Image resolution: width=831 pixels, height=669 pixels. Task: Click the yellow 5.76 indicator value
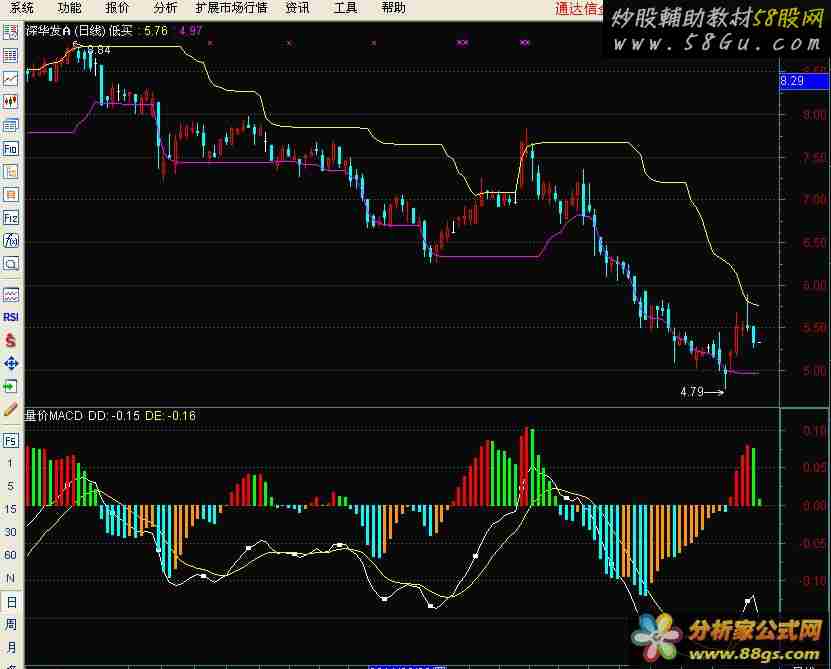pyautogui.click(x=156, y=31)
